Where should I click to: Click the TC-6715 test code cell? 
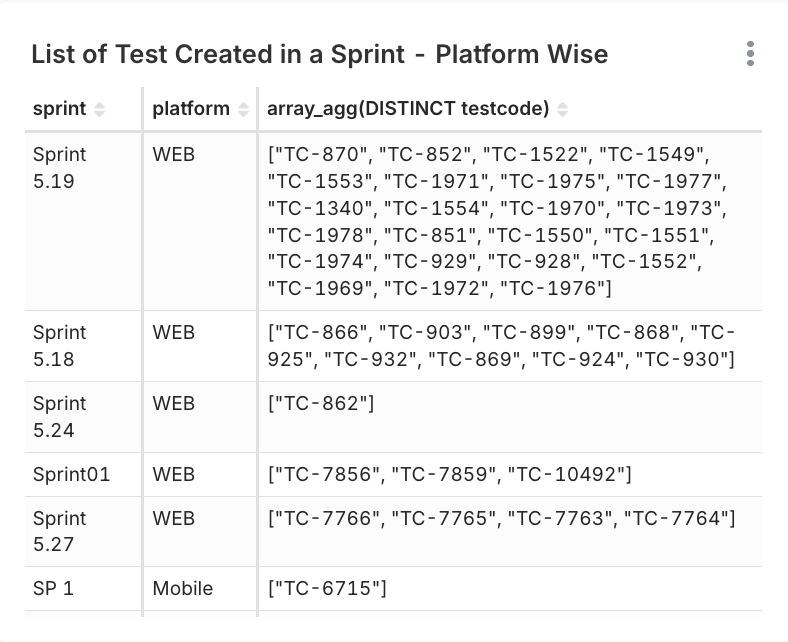pyautogui.click(x=327, y=588)
